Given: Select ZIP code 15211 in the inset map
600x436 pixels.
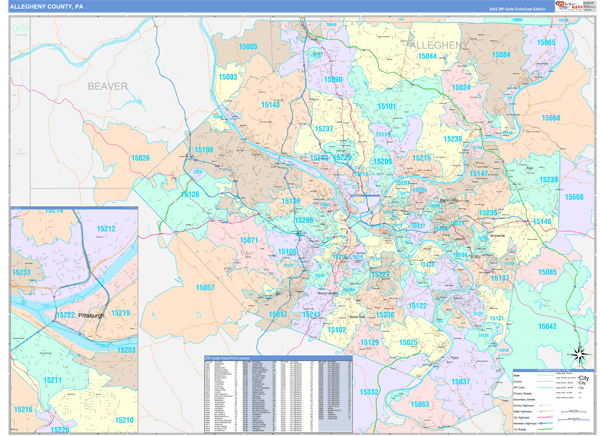Looking at the screenshot, I should click(53, 380).
